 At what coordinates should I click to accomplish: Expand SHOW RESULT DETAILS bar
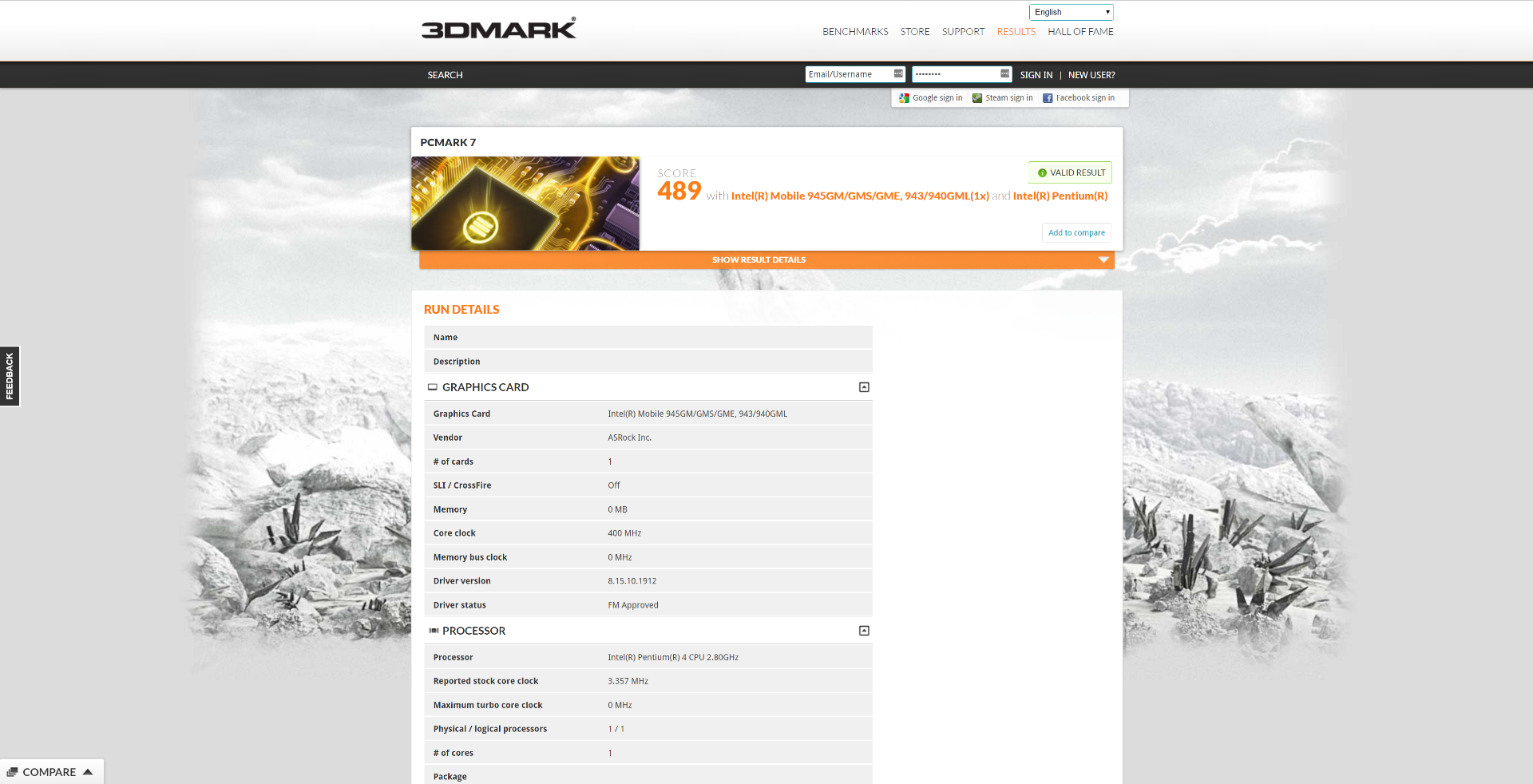point(766,259)
